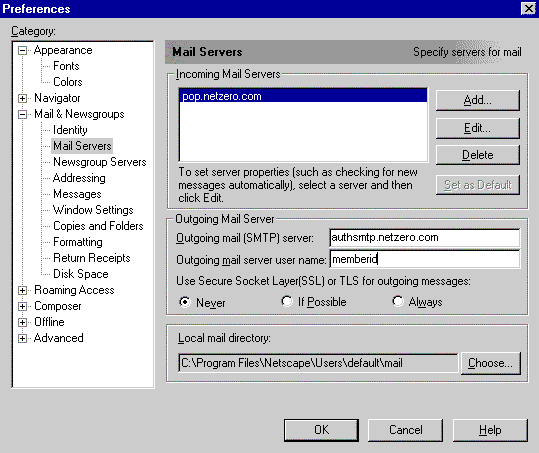Add a new incoming mail server
539x453 pixels.
pyautogui.click(x=477, y=100)
